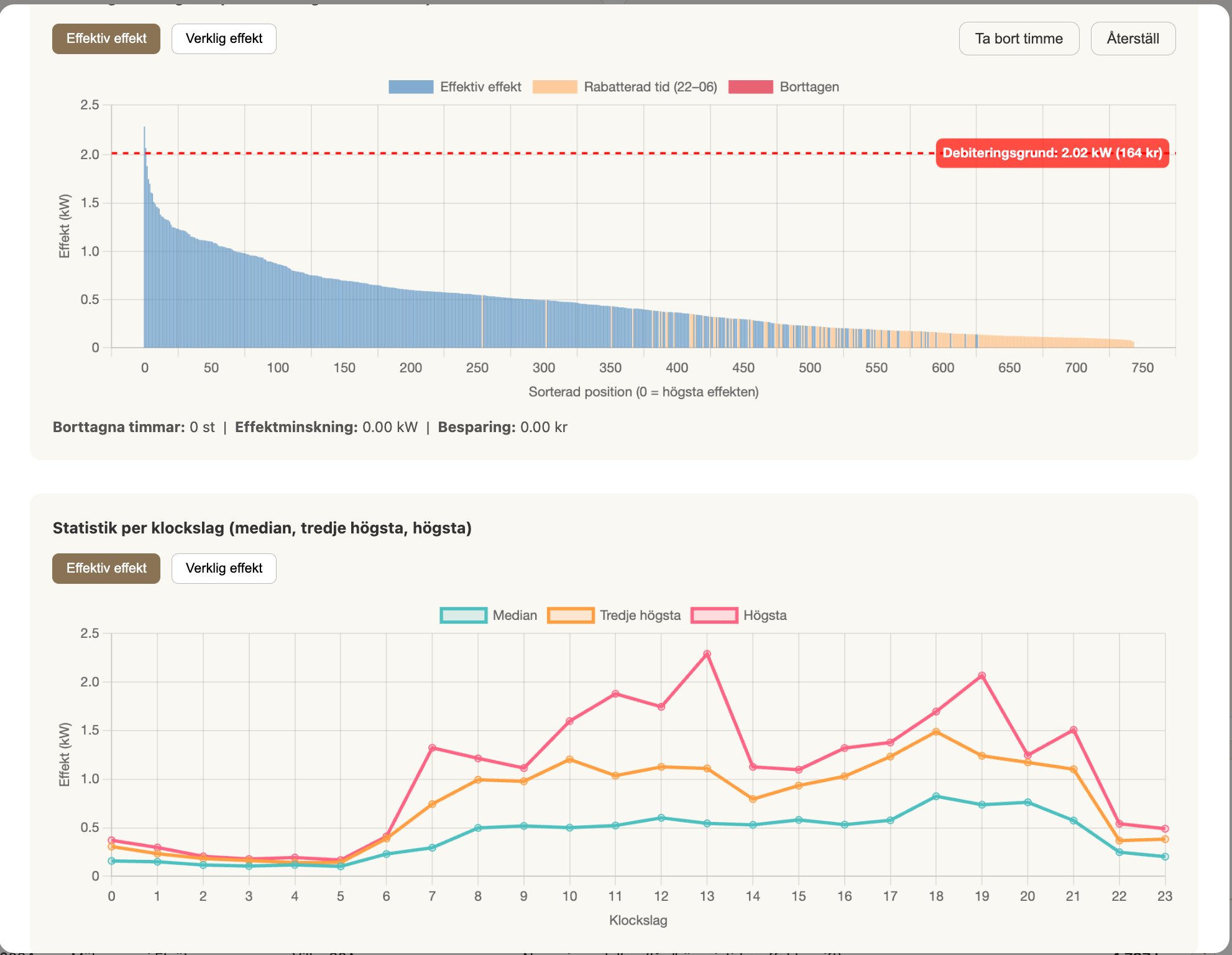Click the red Debiteringsgrund 2.02 kW label
Screen dimensions: 1232x955
pos(1052,153)
